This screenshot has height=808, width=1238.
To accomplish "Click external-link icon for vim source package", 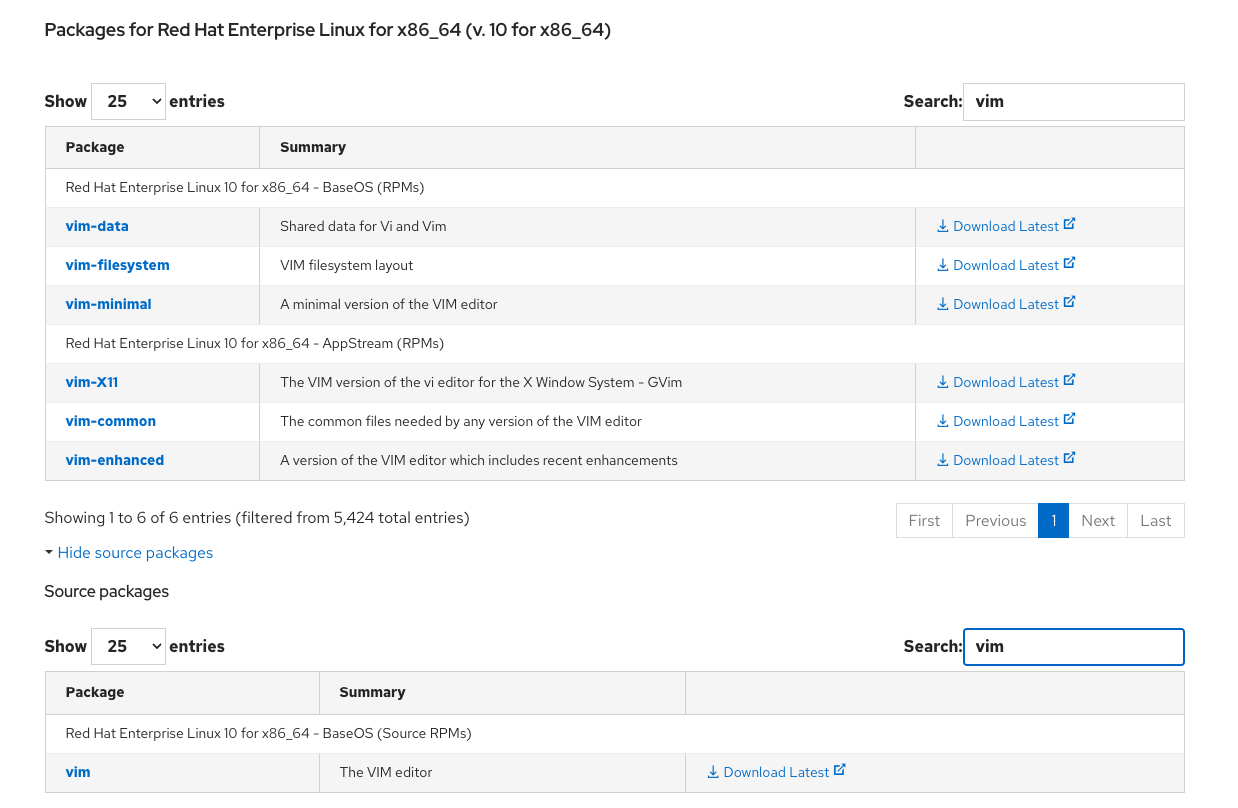I will point(840,771).
